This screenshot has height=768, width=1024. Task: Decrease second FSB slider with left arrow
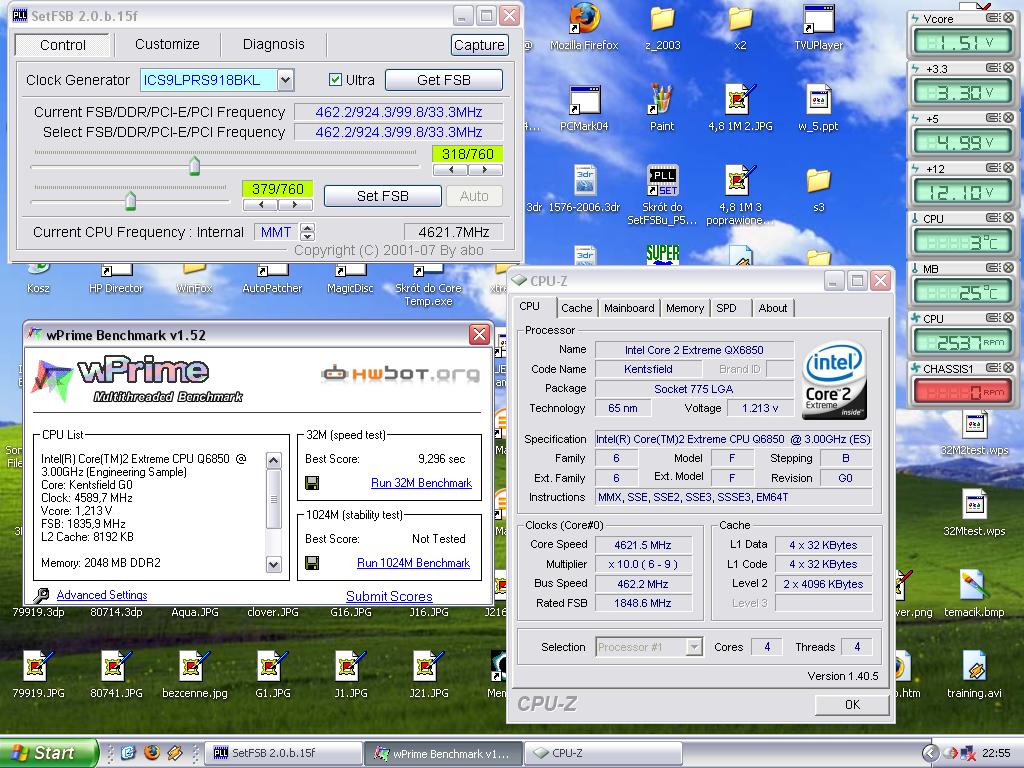tap(261, 205)
